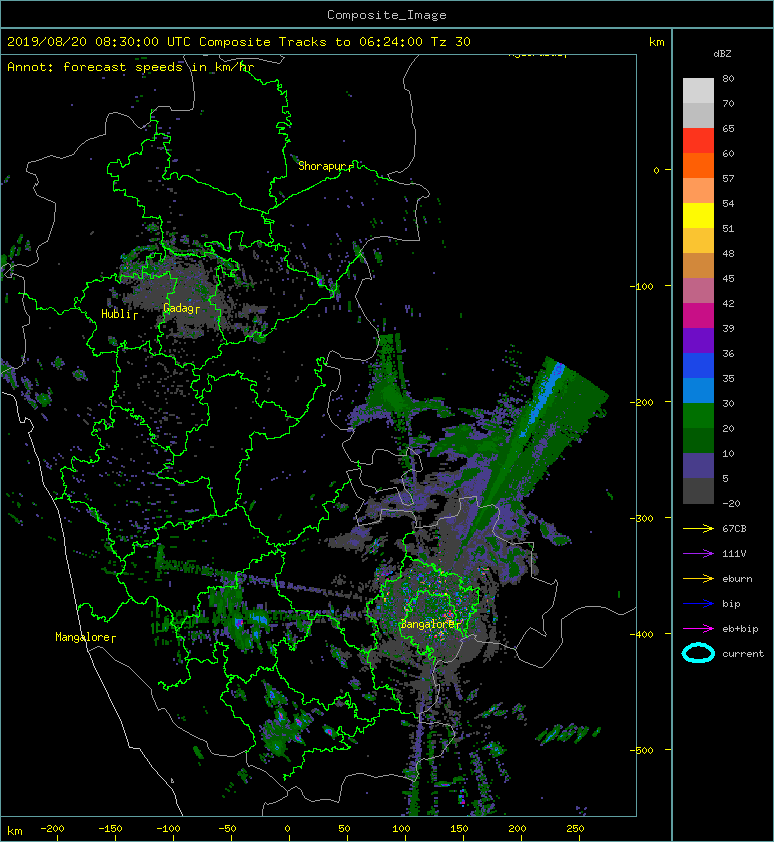
Task: Click the -100 label on the right axis
Action: tap(642, 286)
